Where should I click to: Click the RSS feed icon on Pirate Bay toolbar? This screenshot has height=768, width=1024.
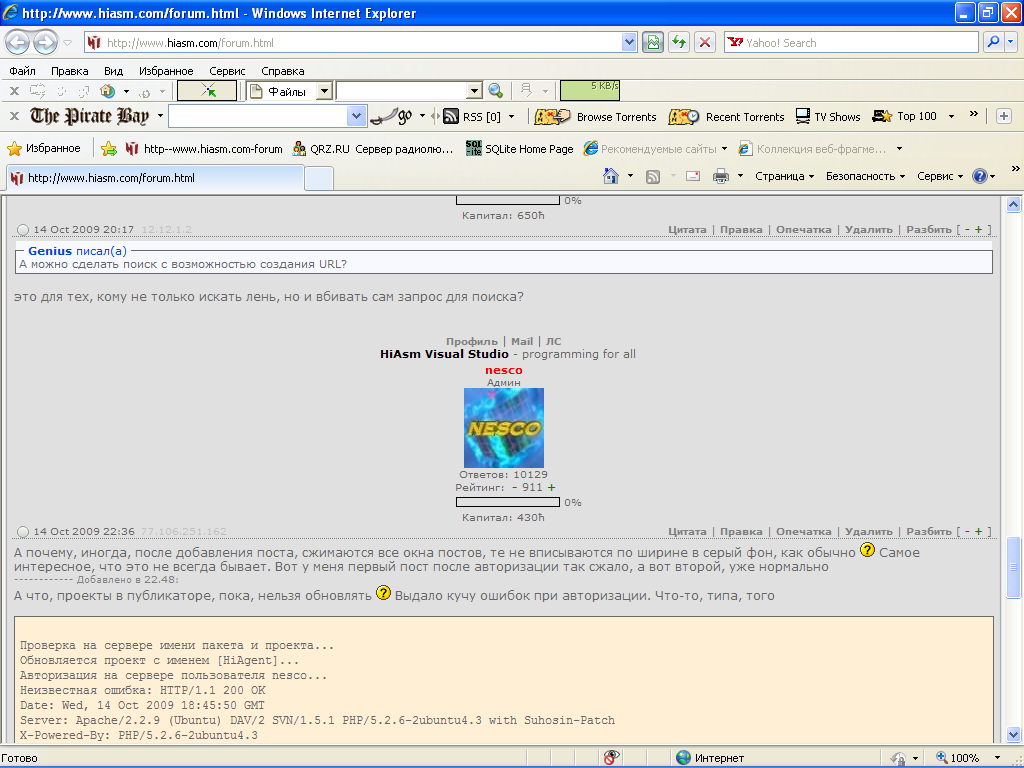450,117
